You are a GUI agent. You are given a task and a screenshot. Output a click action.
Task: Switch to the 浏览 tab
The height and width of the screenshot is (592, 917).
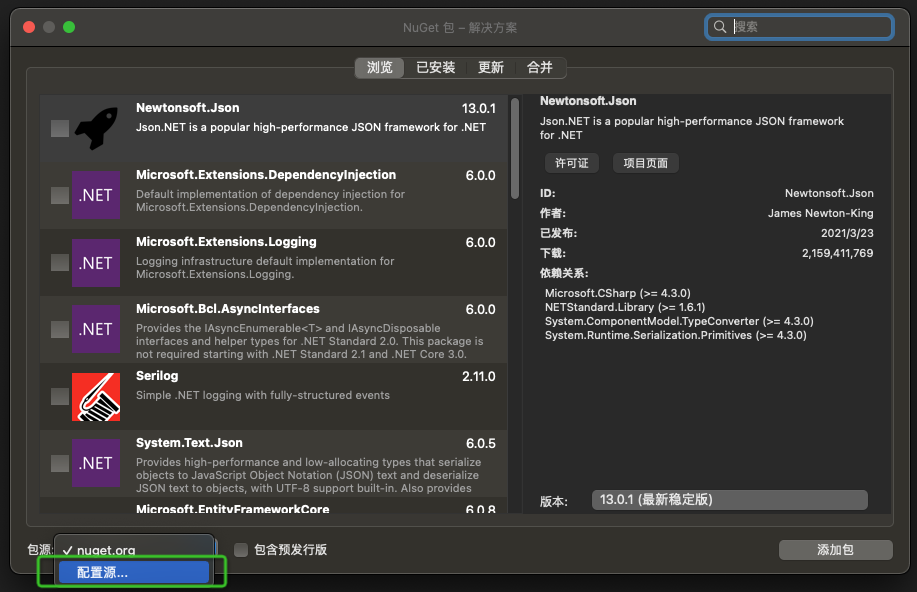[380, 68]
